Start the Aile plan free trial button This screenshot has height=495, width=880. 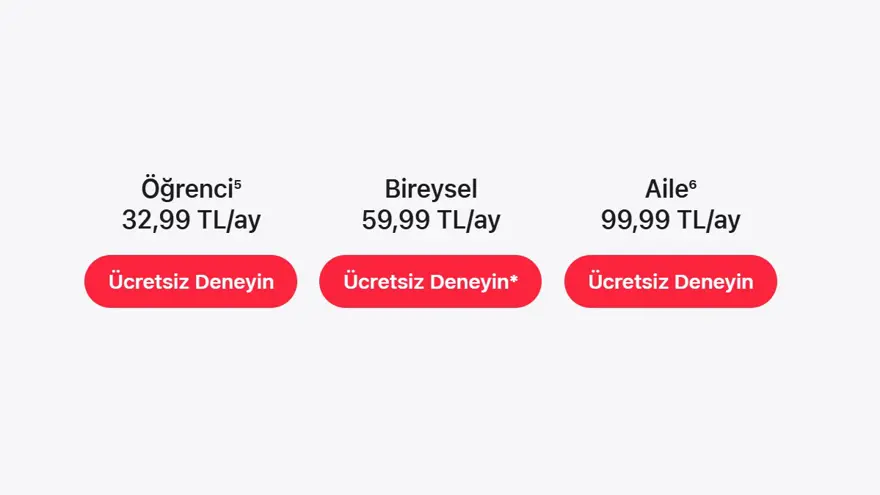click(670, 281)
